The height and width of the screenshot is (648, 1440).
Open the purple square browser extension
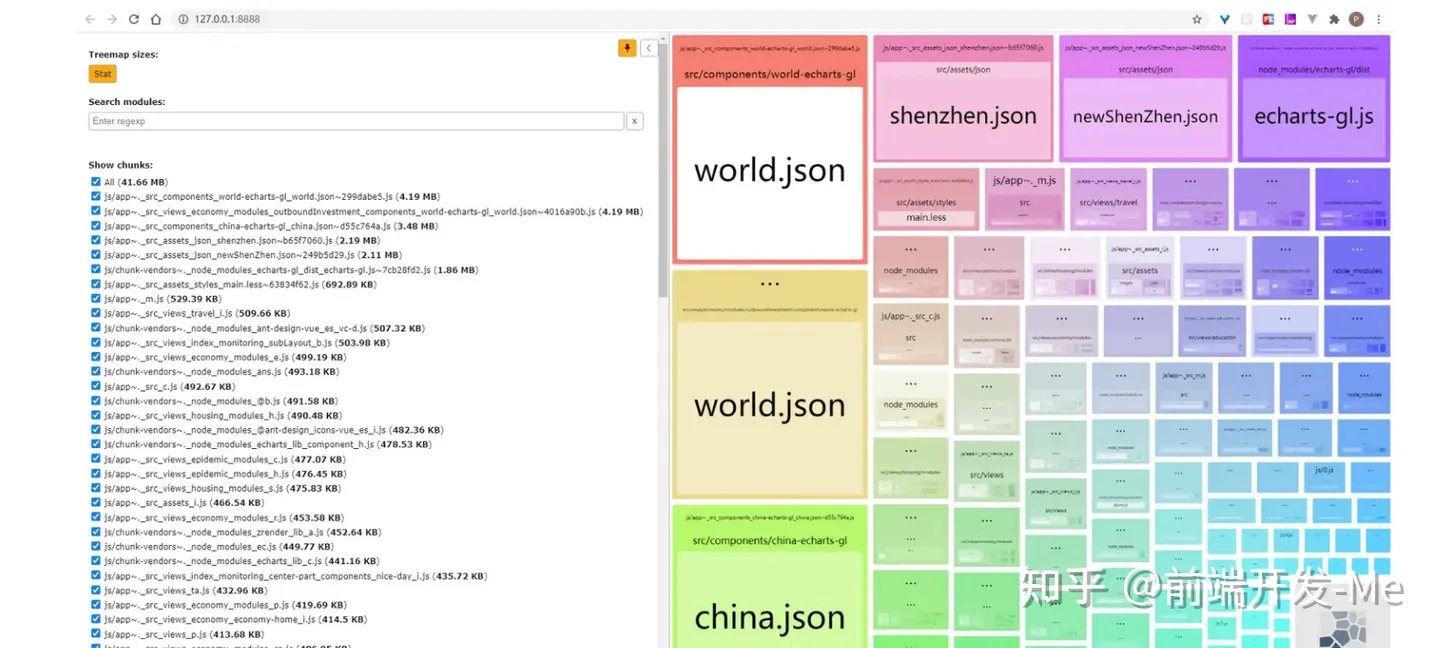pos(1291,19)
